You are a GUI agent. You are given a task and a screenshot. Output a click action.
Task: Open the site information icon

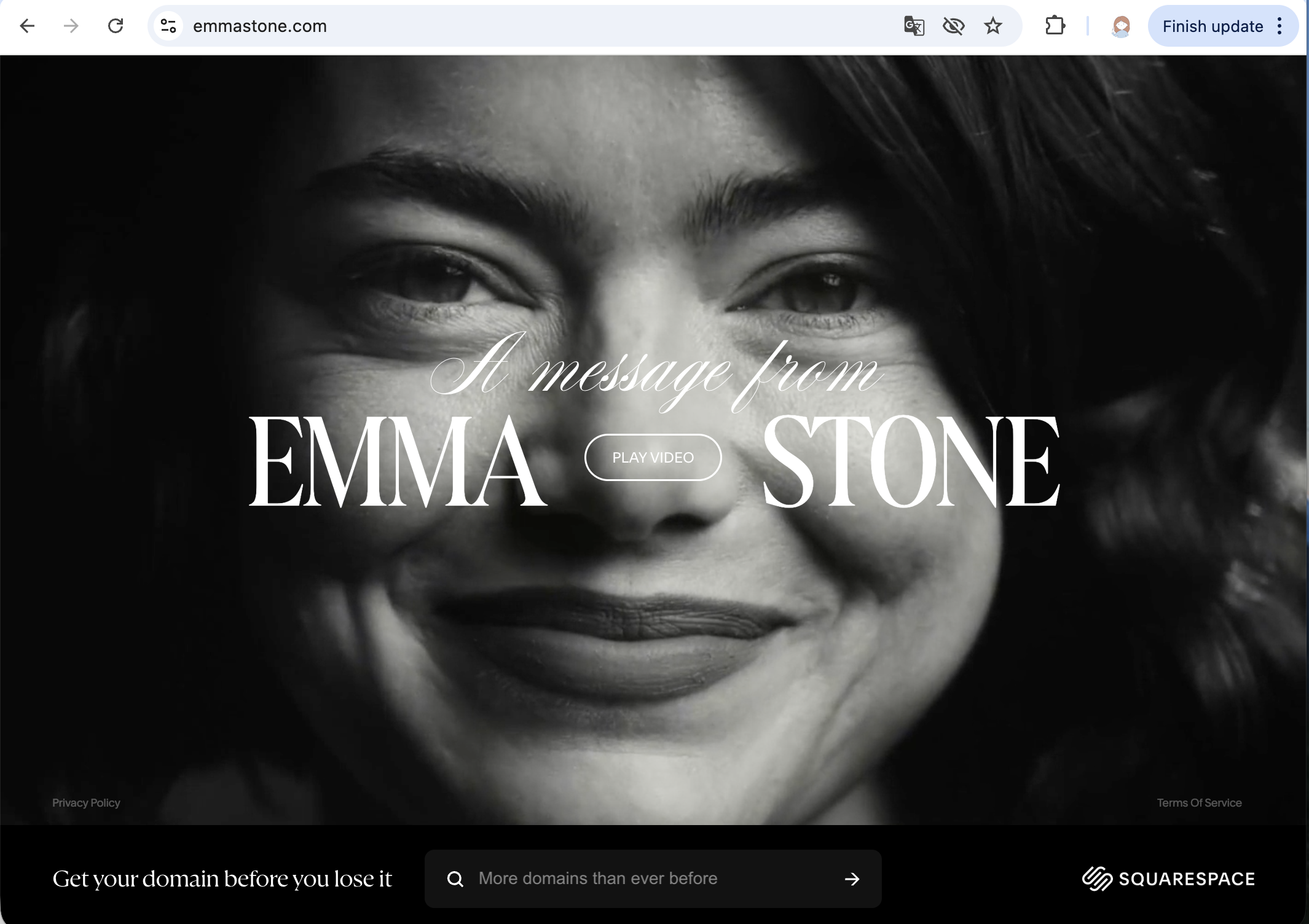(x=168, y=26)
